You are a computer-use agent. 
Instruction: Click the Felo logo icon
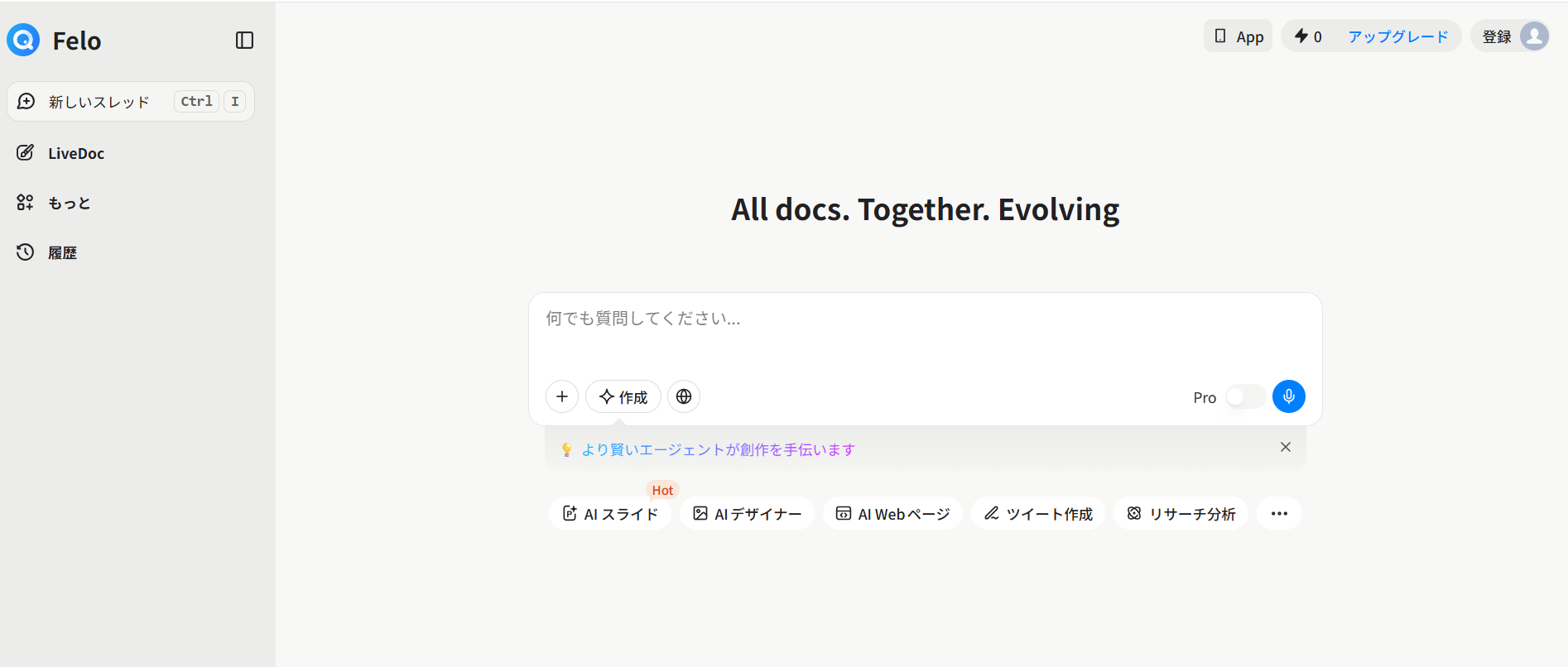point(23,40)
